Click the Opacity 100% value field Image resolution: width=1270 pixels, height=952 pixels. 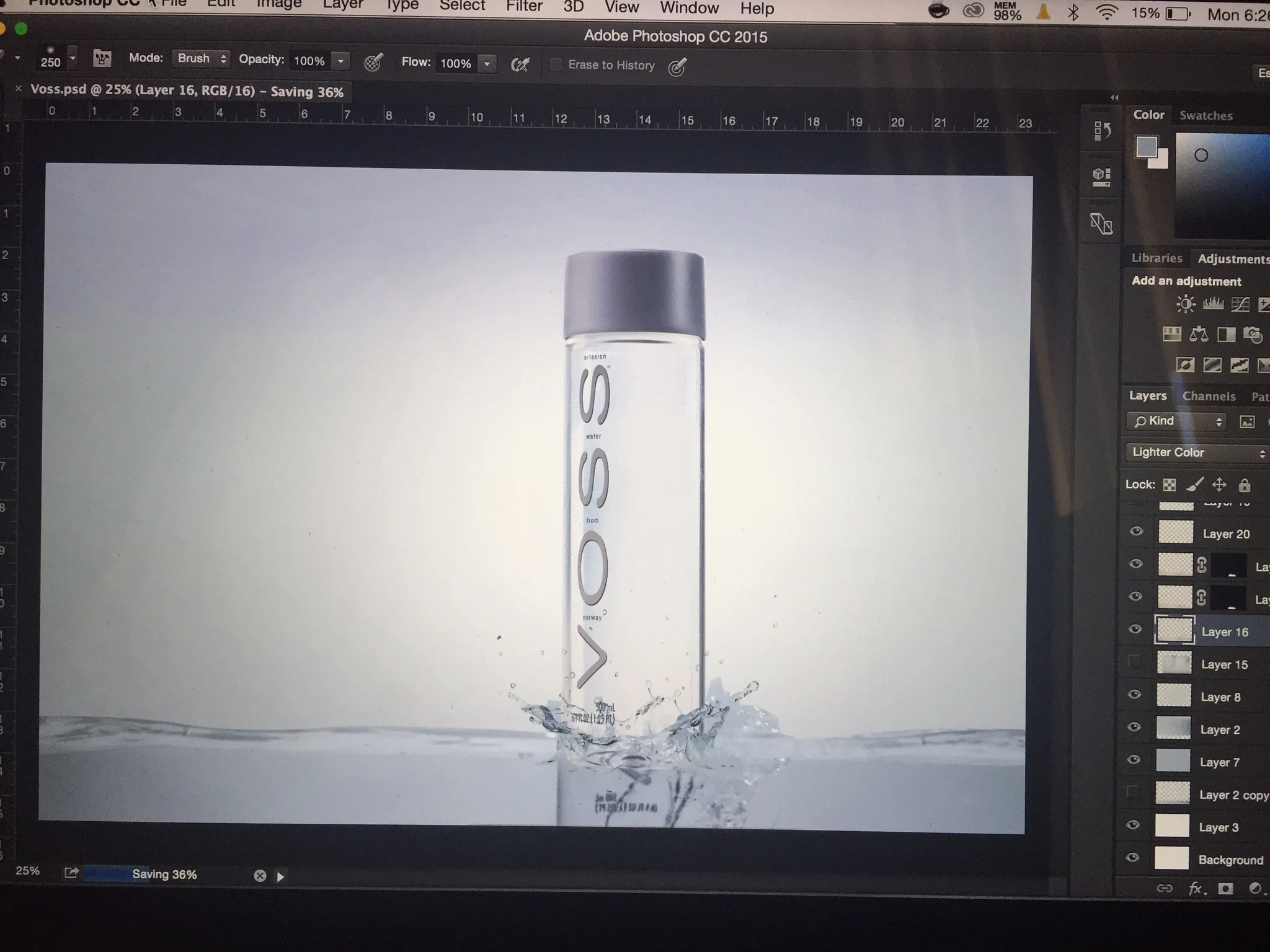(309, 61)
